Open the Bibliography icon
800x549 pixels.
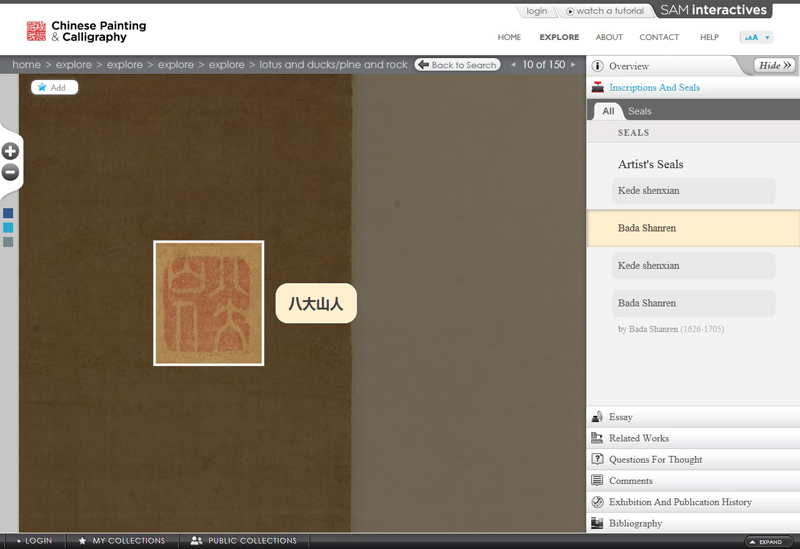597,523
